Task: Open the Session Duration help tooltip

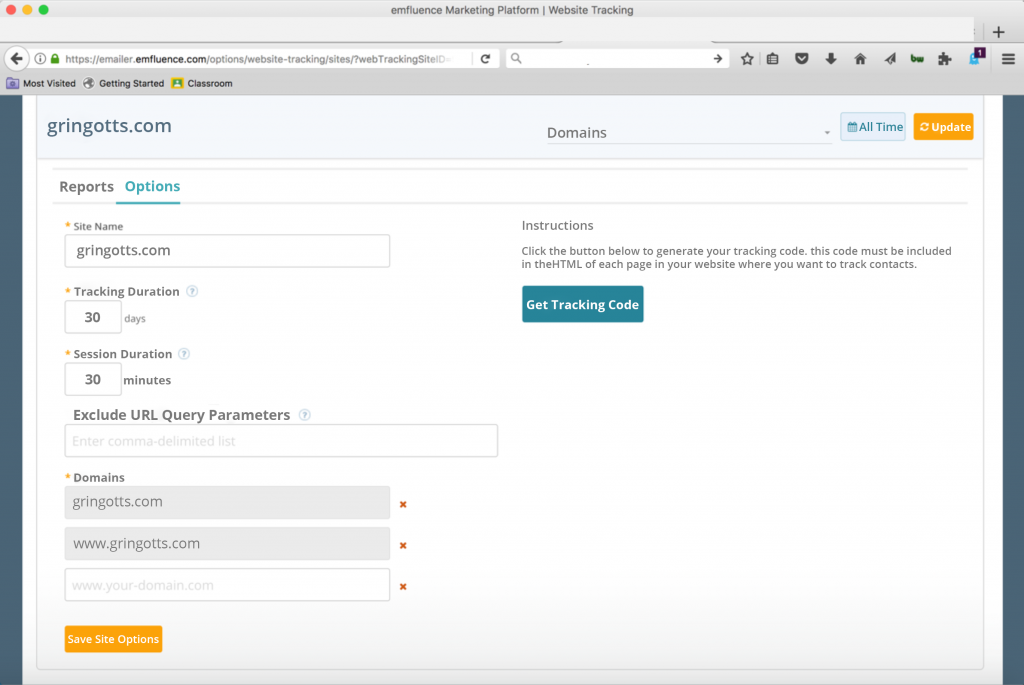Action: [183, 354]
